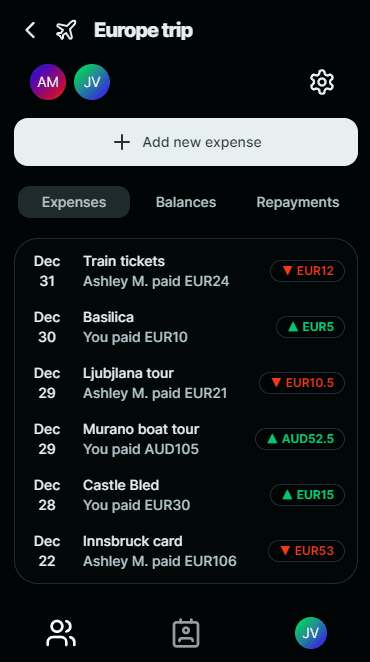Click the red EUR53 Innsbruck card badge
Viewport: 370px width, 662px height.
pos(307,551)
